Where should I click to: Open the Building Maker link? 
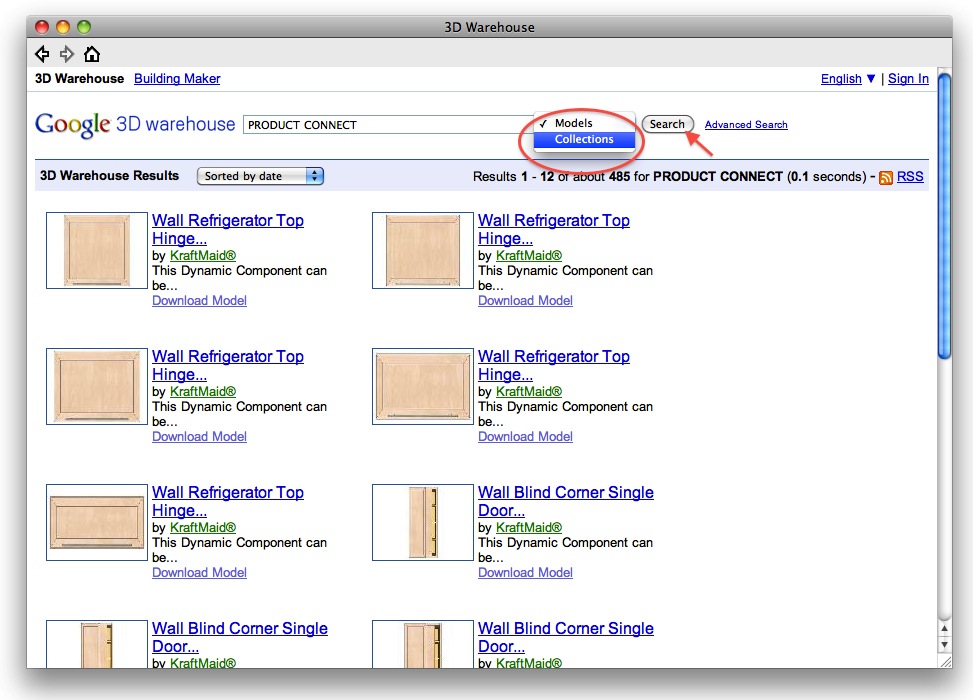[177, 79]
